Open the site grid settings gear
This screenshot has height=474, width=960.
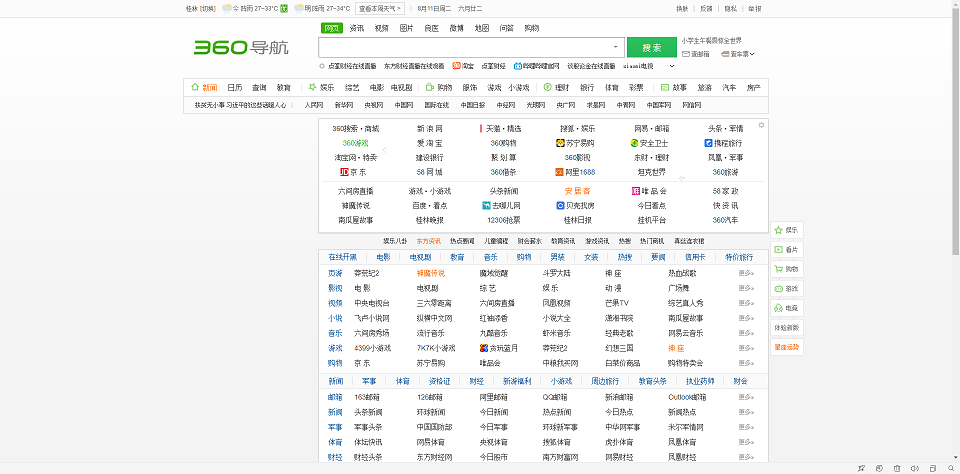(761, 125)
